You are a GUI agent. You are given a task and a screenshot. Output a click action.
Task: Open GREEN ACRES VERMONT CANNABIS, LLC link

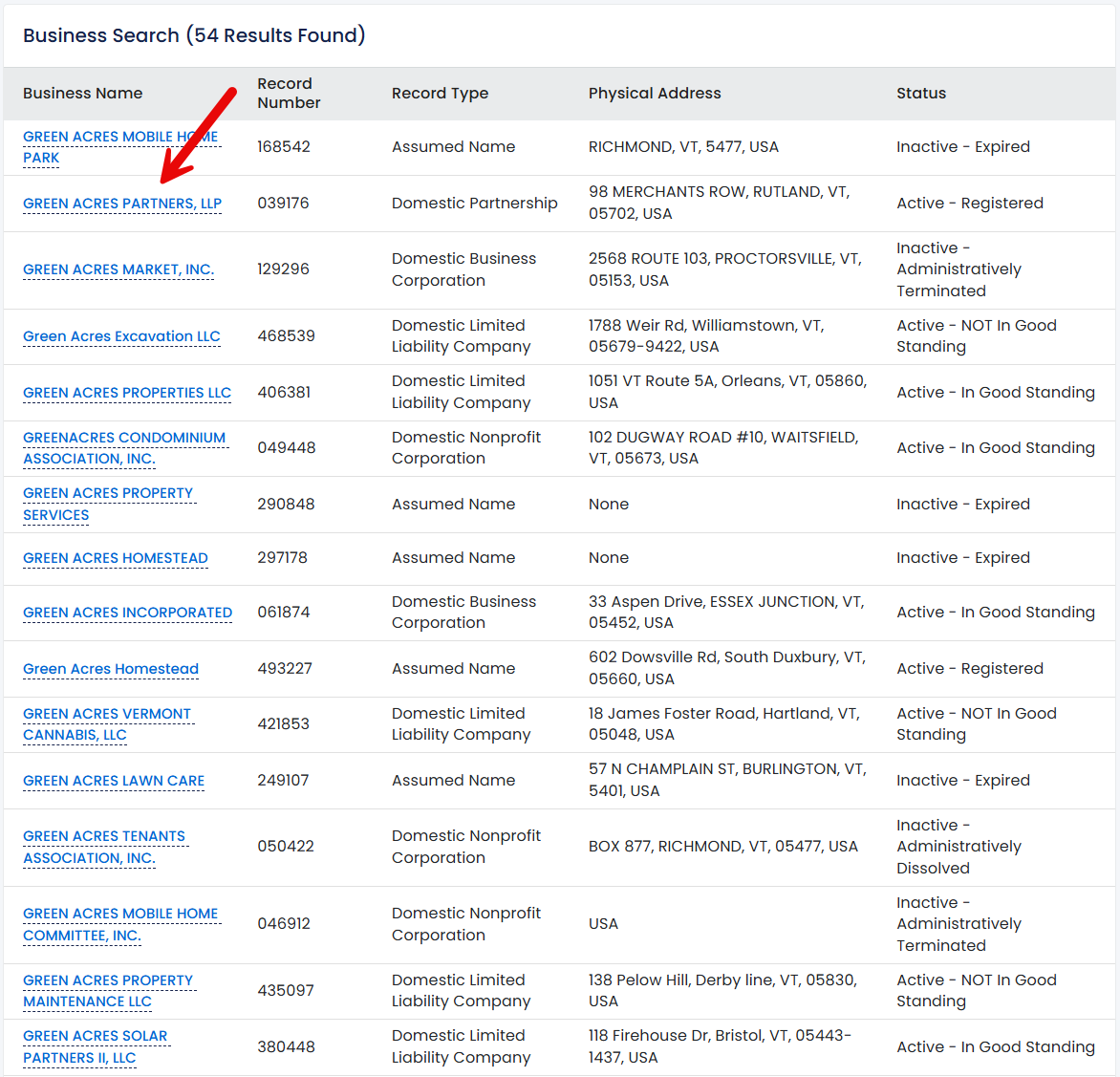107,724
